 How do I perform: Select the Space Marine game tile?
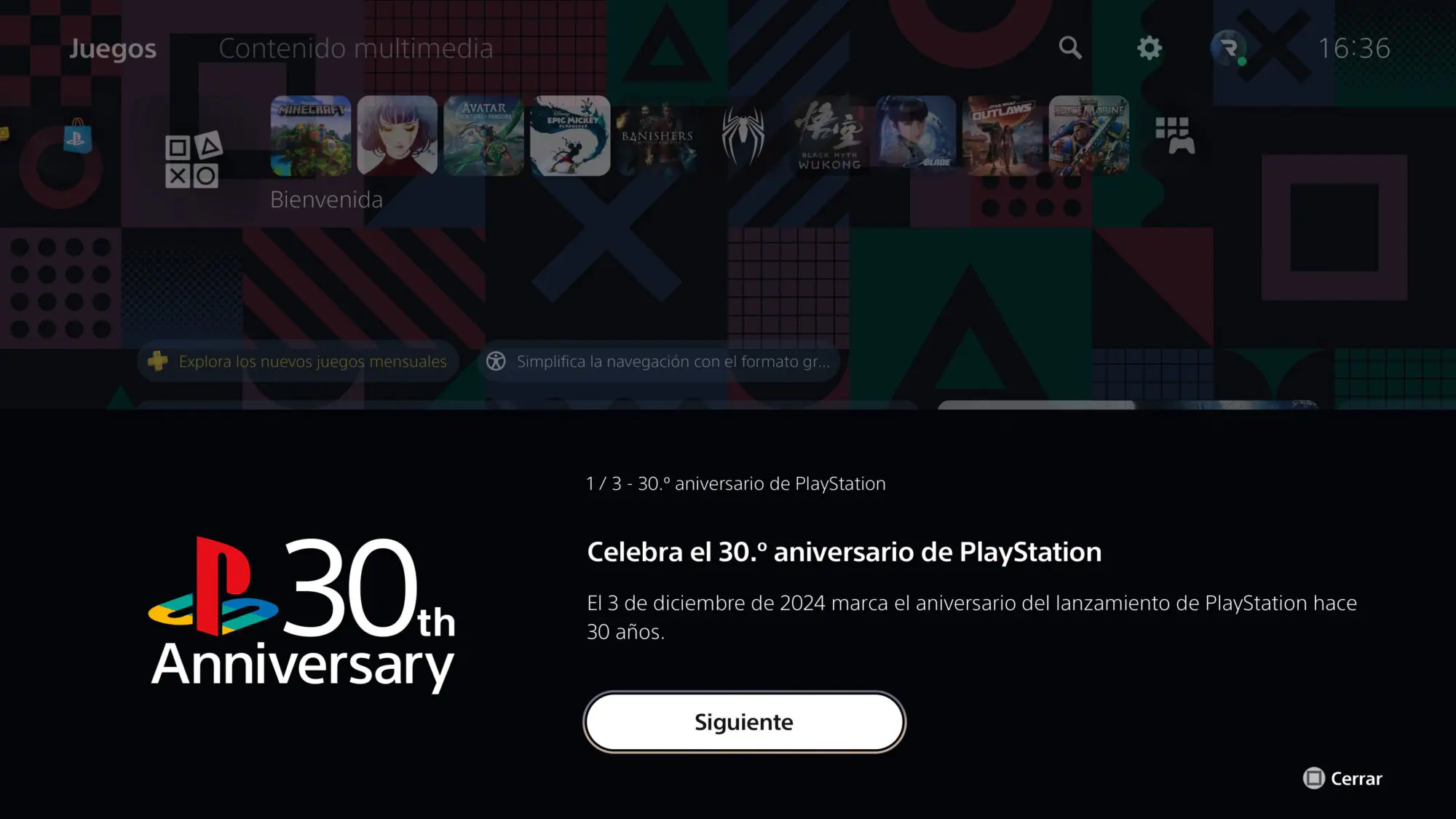pos(1090,135)
